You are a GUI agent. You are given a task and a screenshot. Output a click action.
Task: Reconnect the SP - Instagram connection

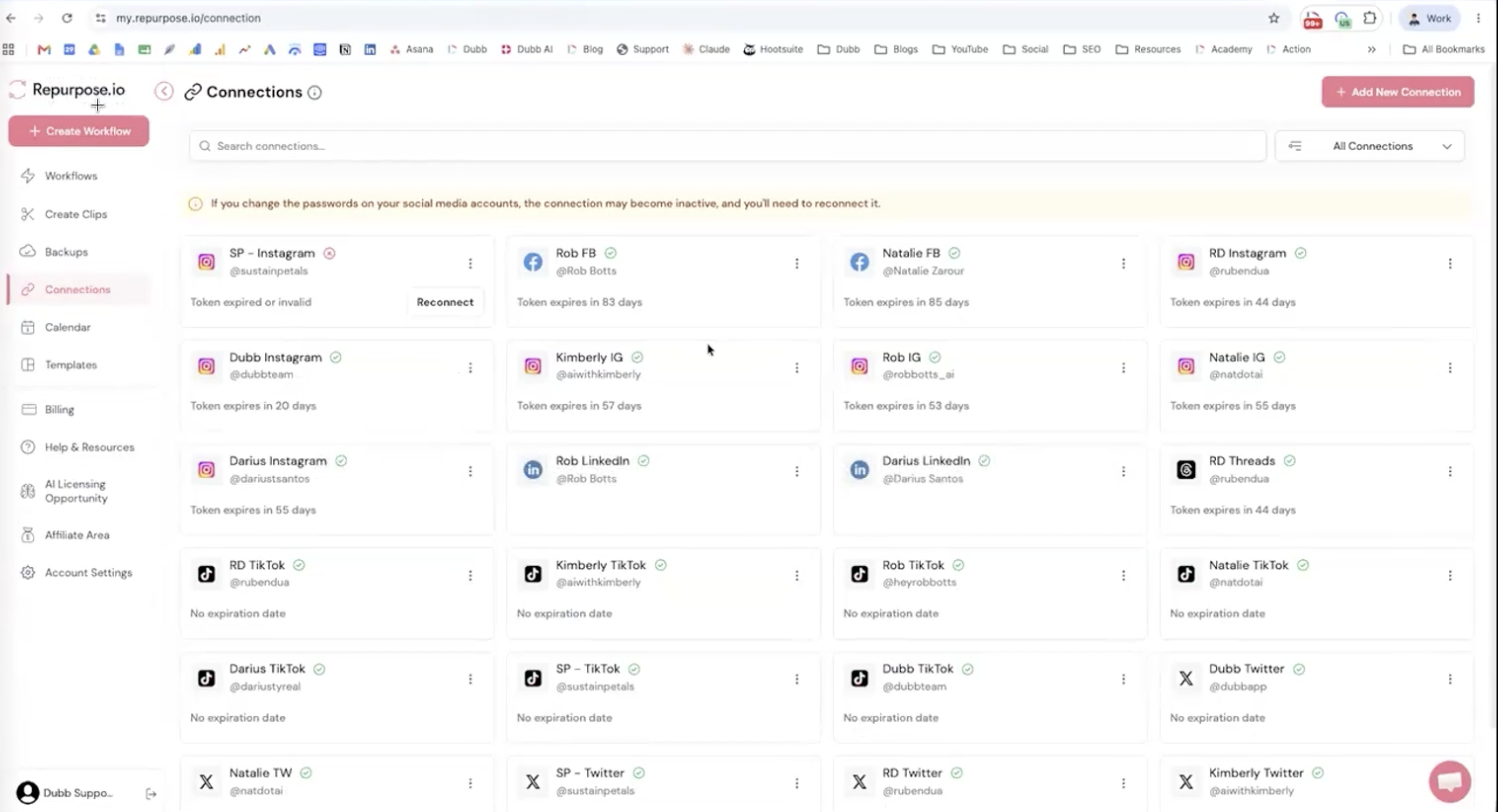pos(445,302)
